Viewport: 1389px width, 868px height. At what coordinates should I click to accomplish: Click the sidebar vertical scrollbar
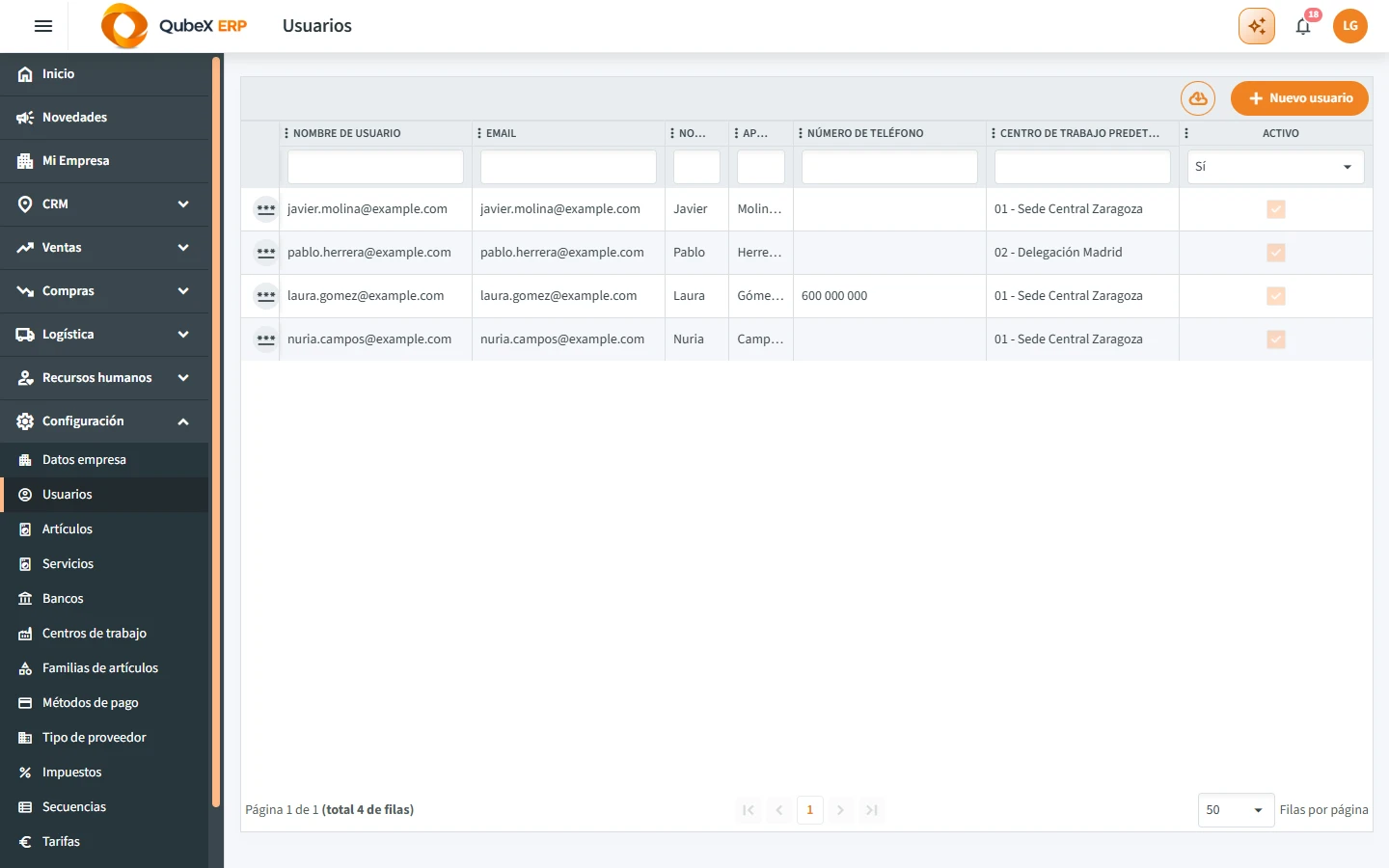tap(216, 432)
